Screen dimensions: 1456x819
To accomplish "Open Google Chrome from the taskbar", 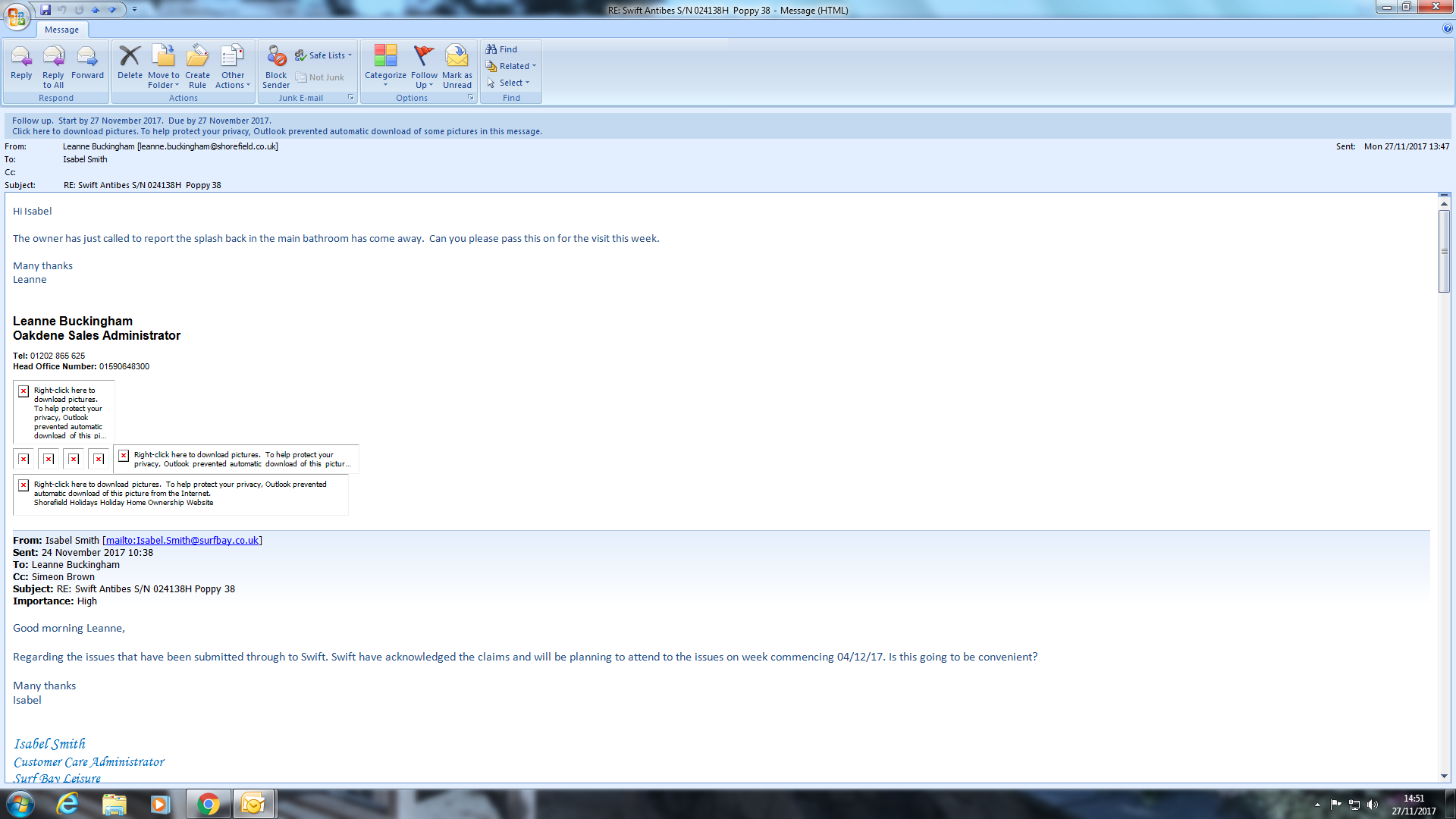I will (x=208, y=804).
